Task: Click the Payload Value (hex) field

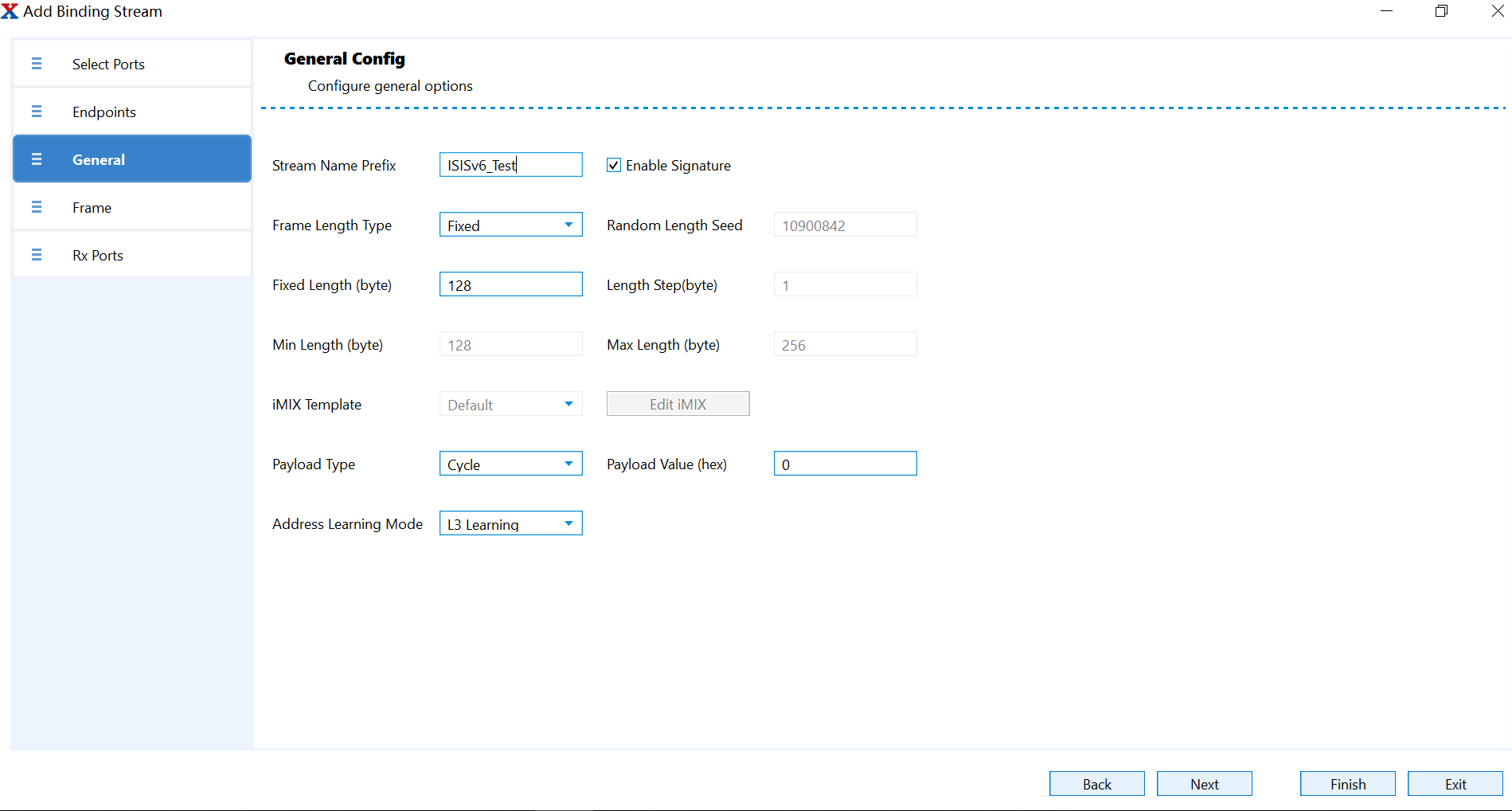Action: click(846, 464)
